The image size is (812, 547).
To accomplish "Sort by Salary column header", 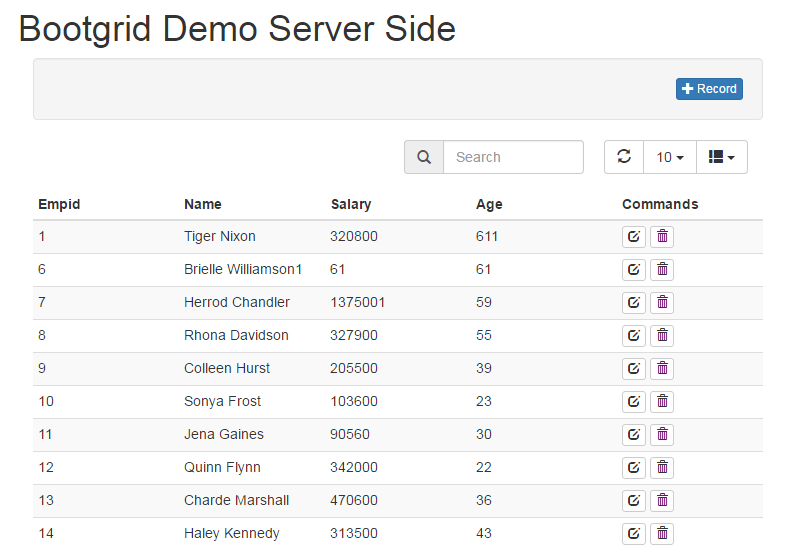I will (351, 204).
